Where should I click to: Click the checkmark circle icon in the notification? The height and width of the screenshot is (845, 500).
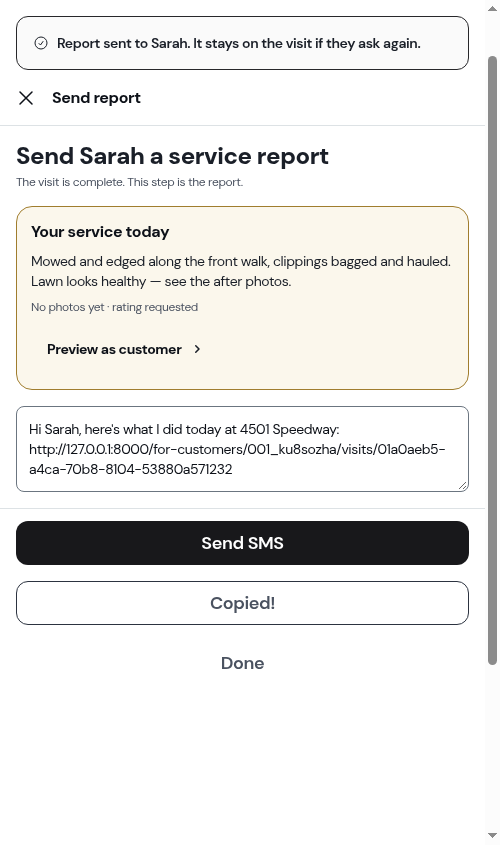click(x=41, y=43)
